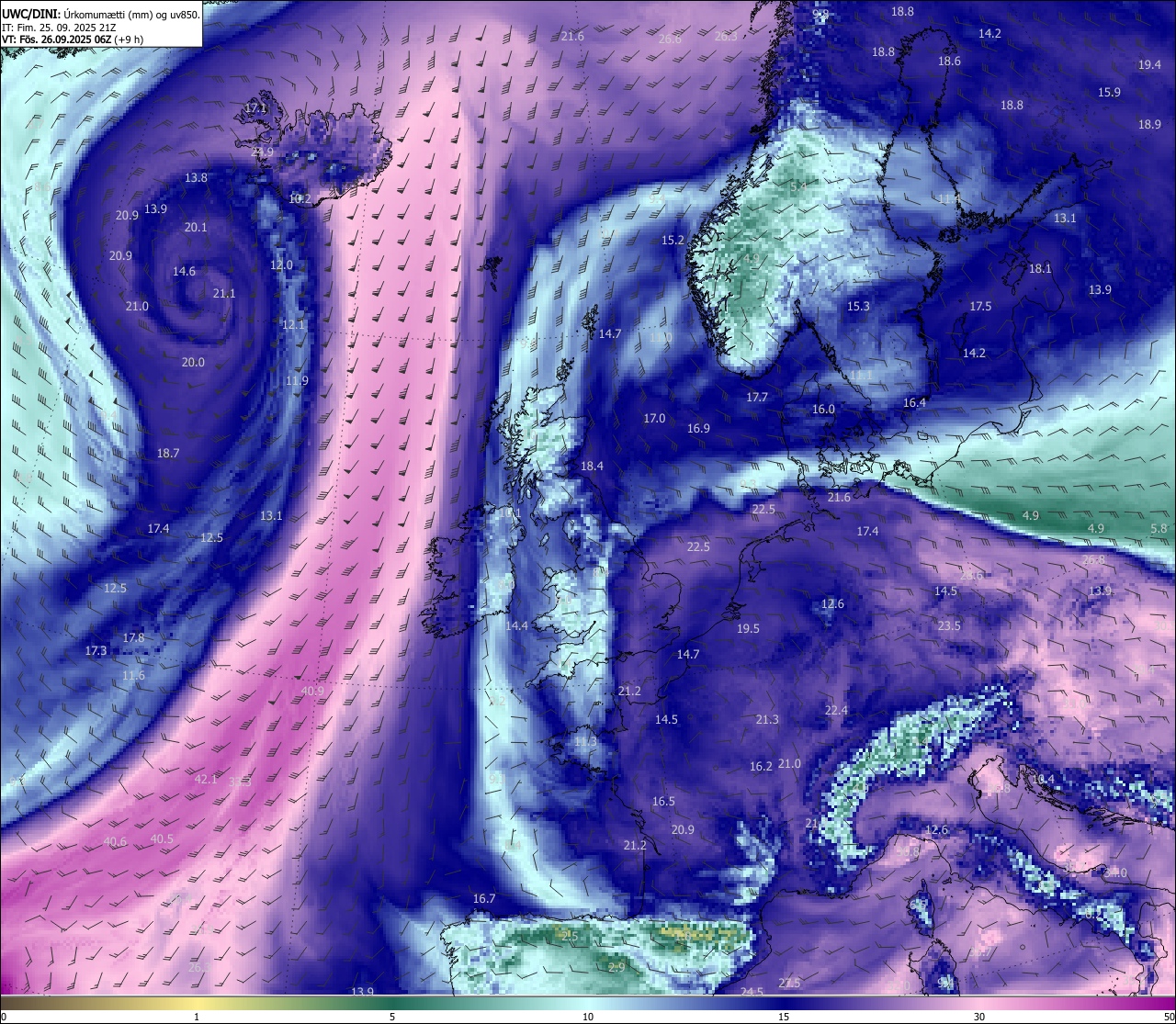Select the 22.4 value label
Viewport: 1176px width, 1024px height.
tap(836, 710)
